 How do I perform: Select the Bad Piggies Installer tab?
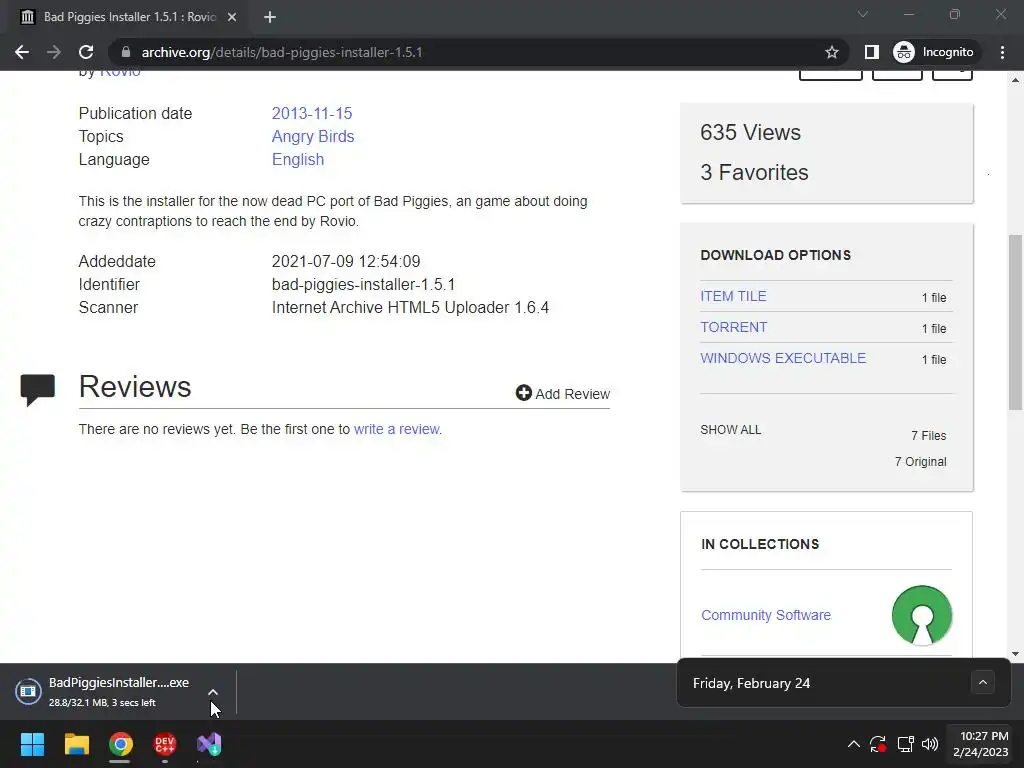click(129, 17)
